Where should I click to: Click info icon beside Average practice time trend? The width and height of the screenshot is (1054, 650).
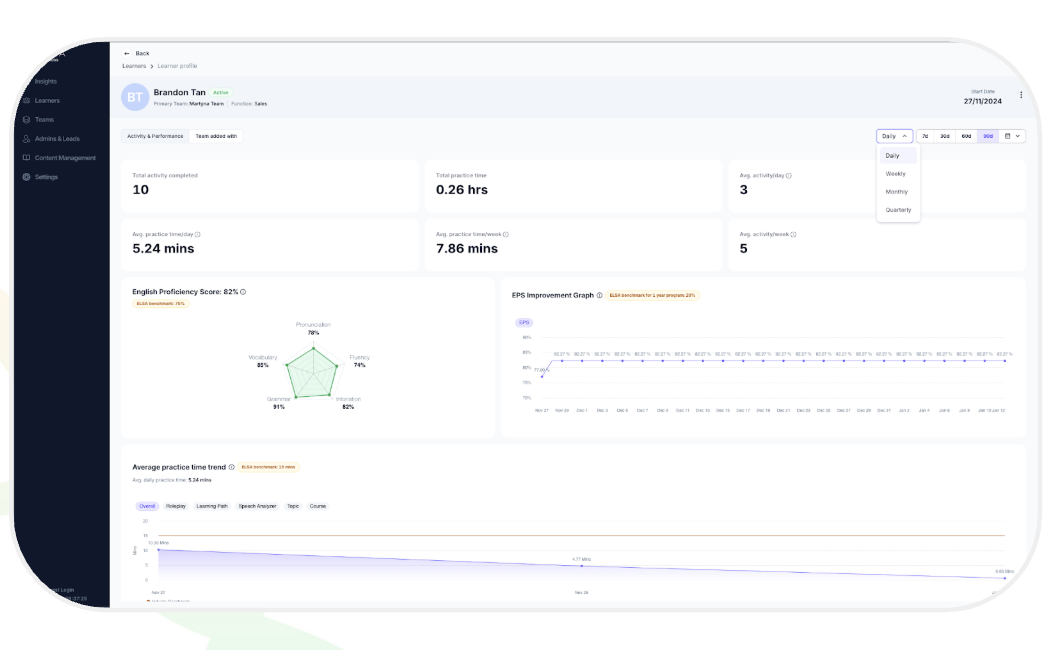(231, 467)
